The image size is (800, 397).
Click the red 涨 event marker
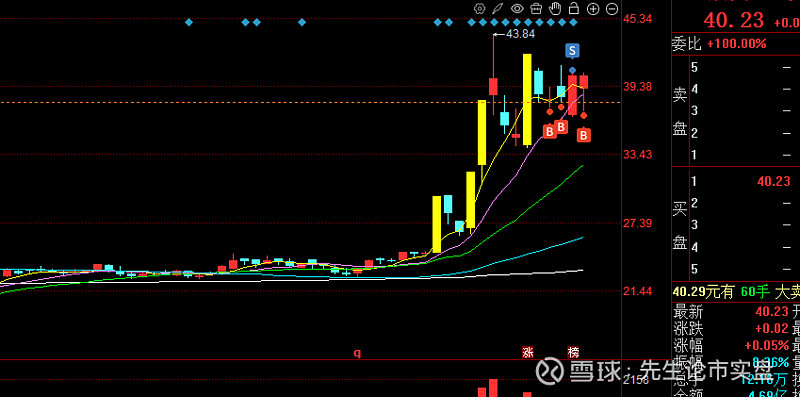[x=528, y=352]
